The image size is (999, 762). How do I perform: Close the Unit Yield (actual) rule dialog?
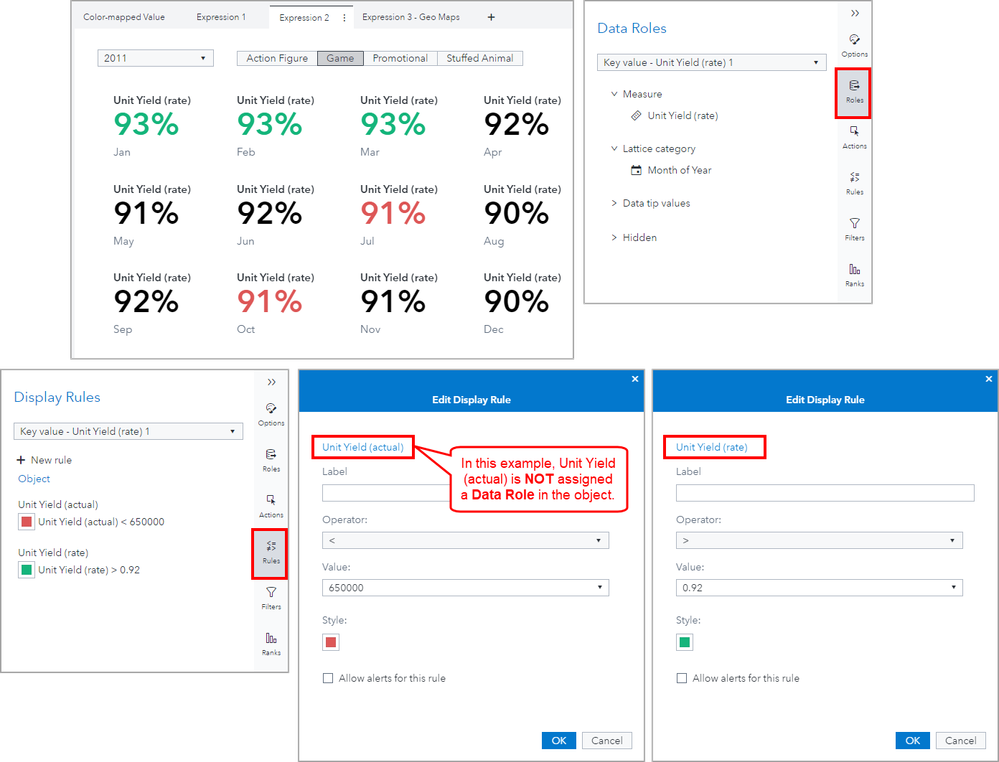click(635, 379)
